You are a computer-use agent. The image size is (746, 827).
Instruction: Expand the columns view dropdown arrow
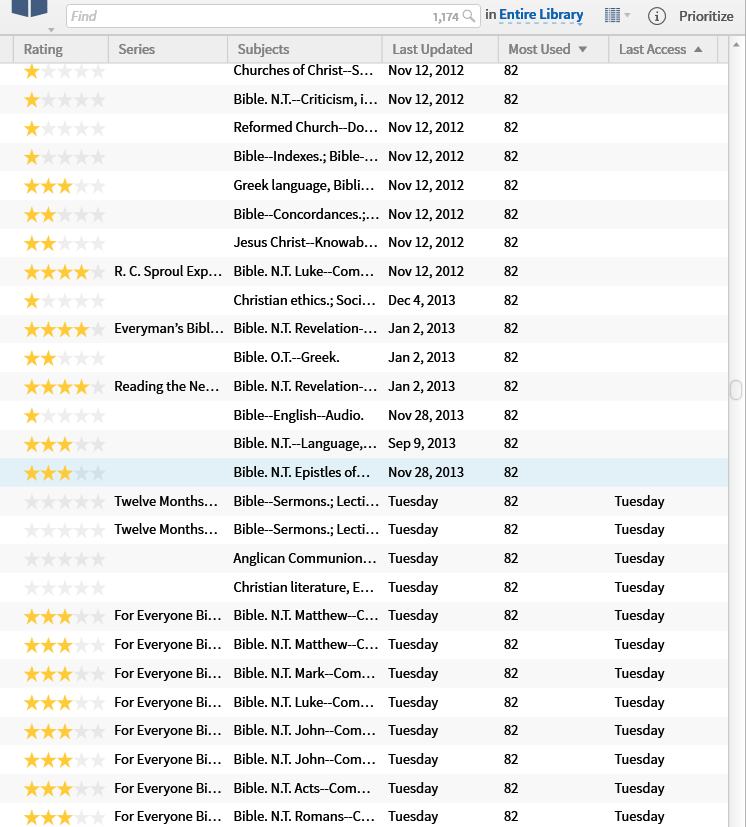pyautogui.click(x=627, y=15)
